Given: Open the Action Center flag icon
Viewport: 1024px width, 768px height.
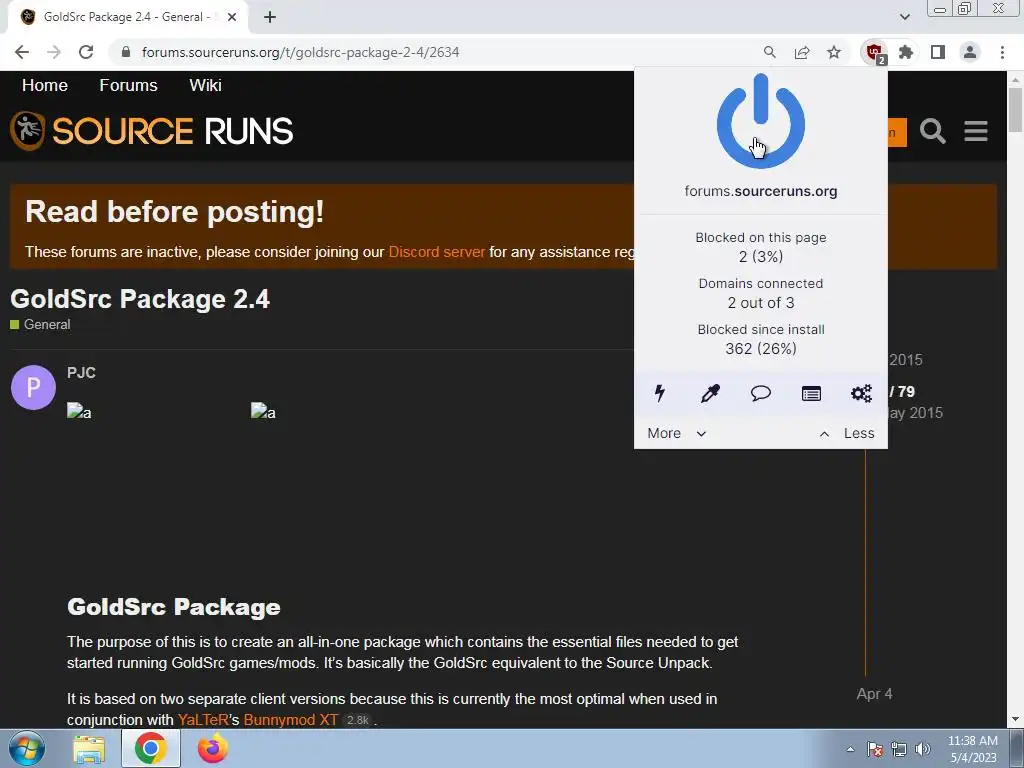Looking at the screenshot, I should click(x=875, y=749).
